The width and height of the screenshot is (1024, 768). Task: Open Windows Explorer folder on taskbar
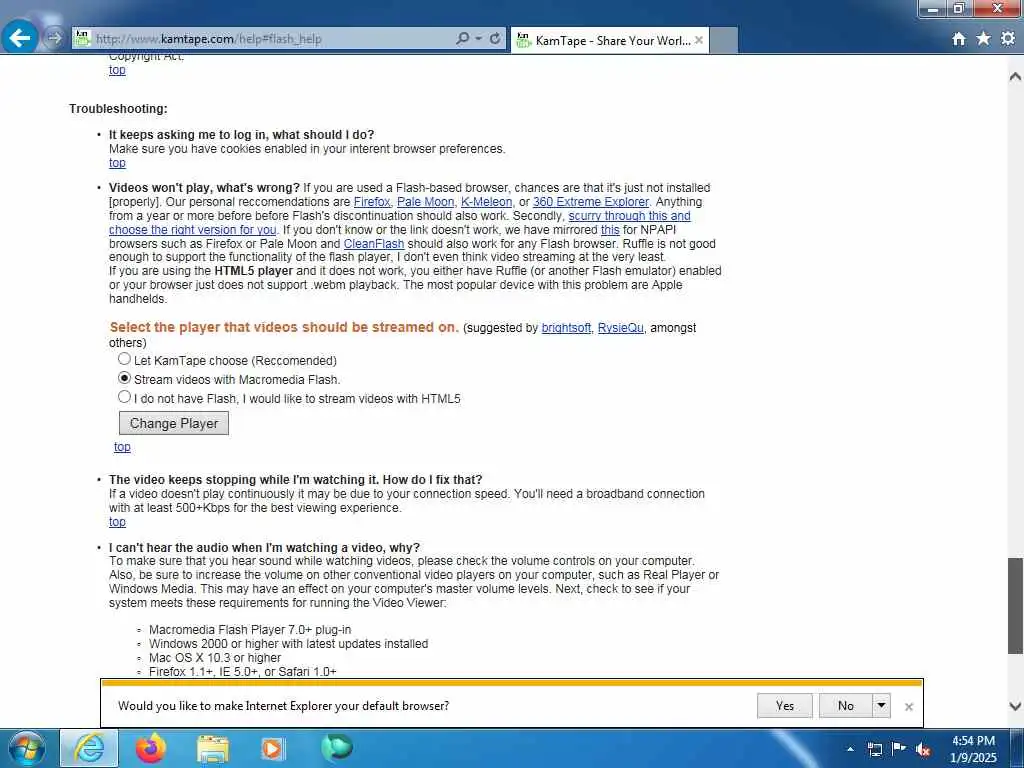213,749
